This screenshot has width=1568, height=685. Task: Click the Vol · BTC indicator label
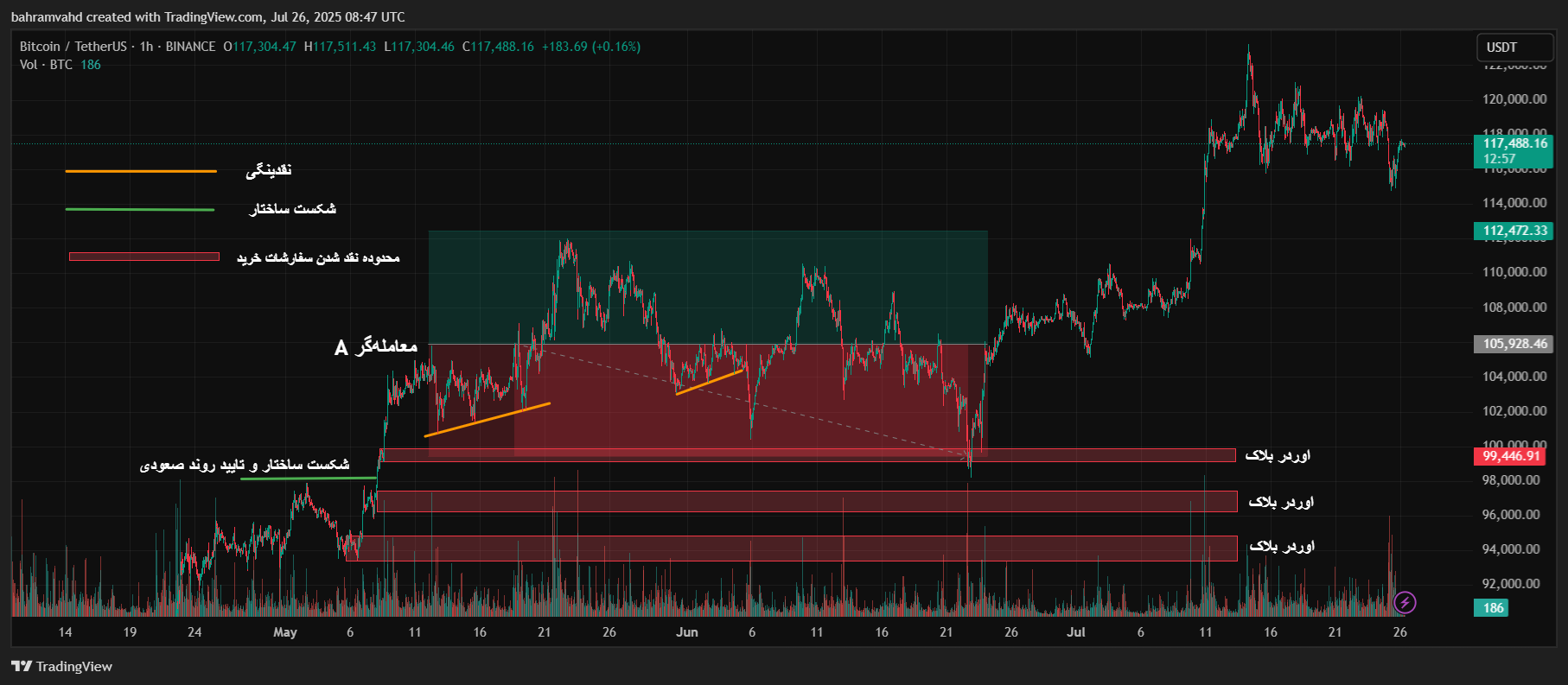tap(46, 65)
